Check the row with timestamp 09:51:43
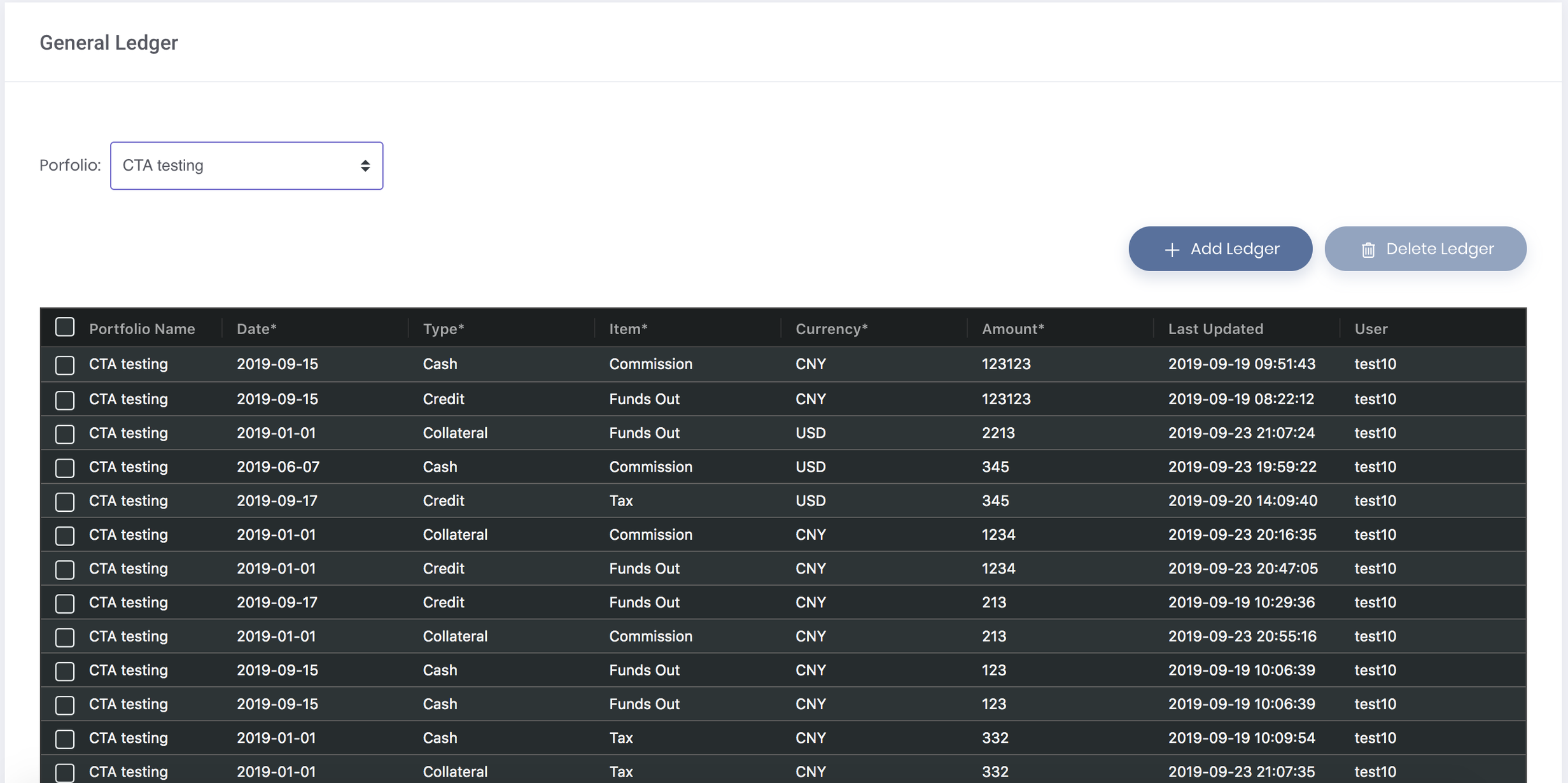The height and width of the screenshot is (783, 1568). 65,365
